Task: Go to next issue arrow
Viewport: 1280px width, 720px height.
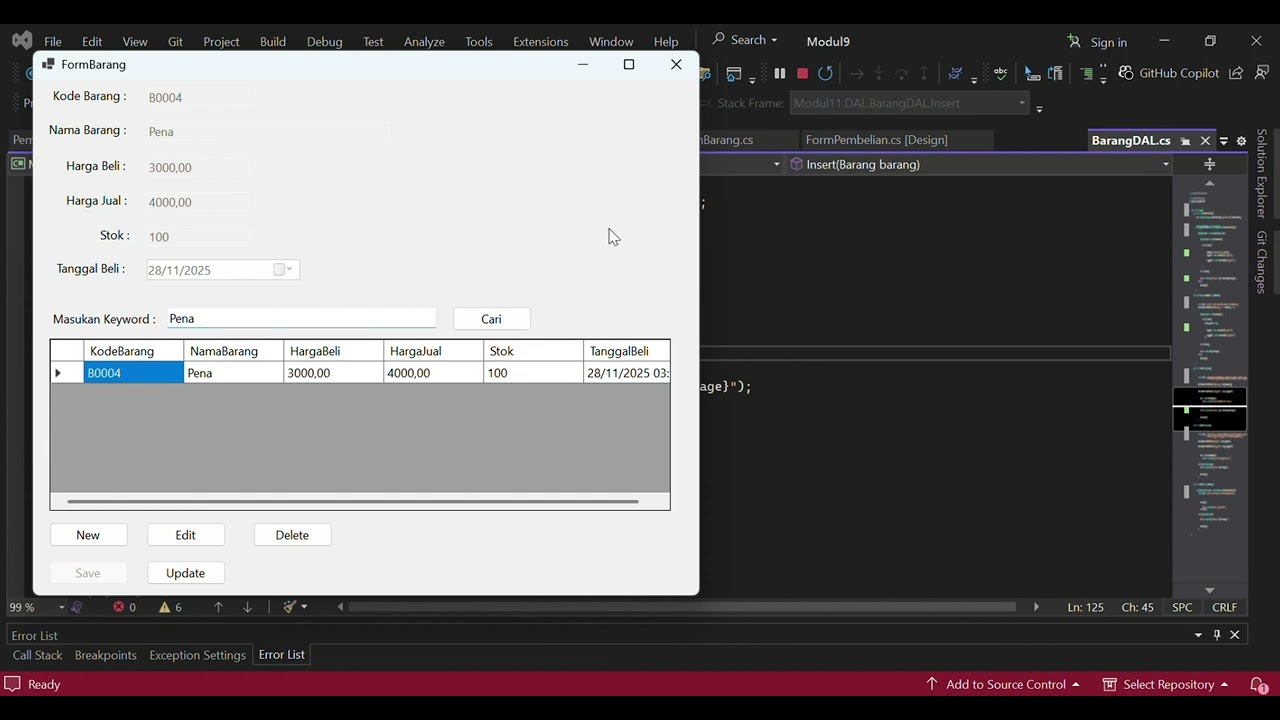Action: coord(247,607)
